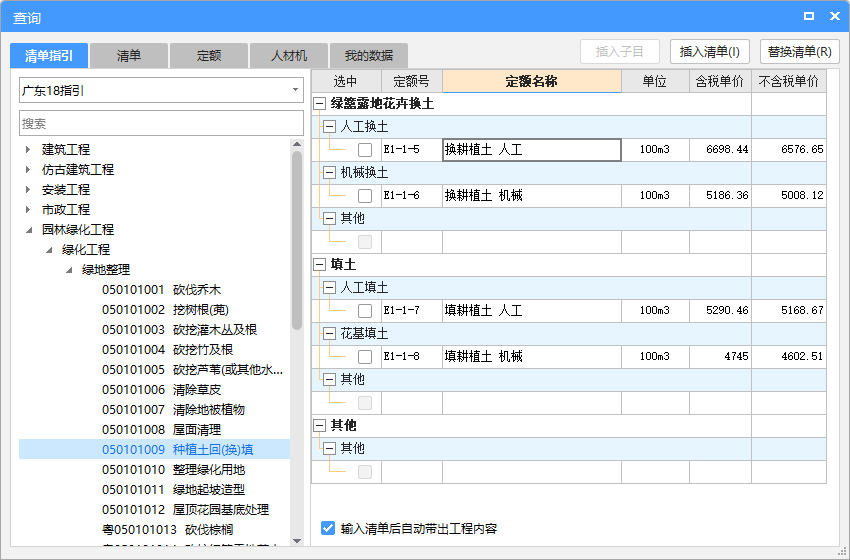Click the 定额名称 column header
This screenshot has width=850, height=560.
point(532,81)
